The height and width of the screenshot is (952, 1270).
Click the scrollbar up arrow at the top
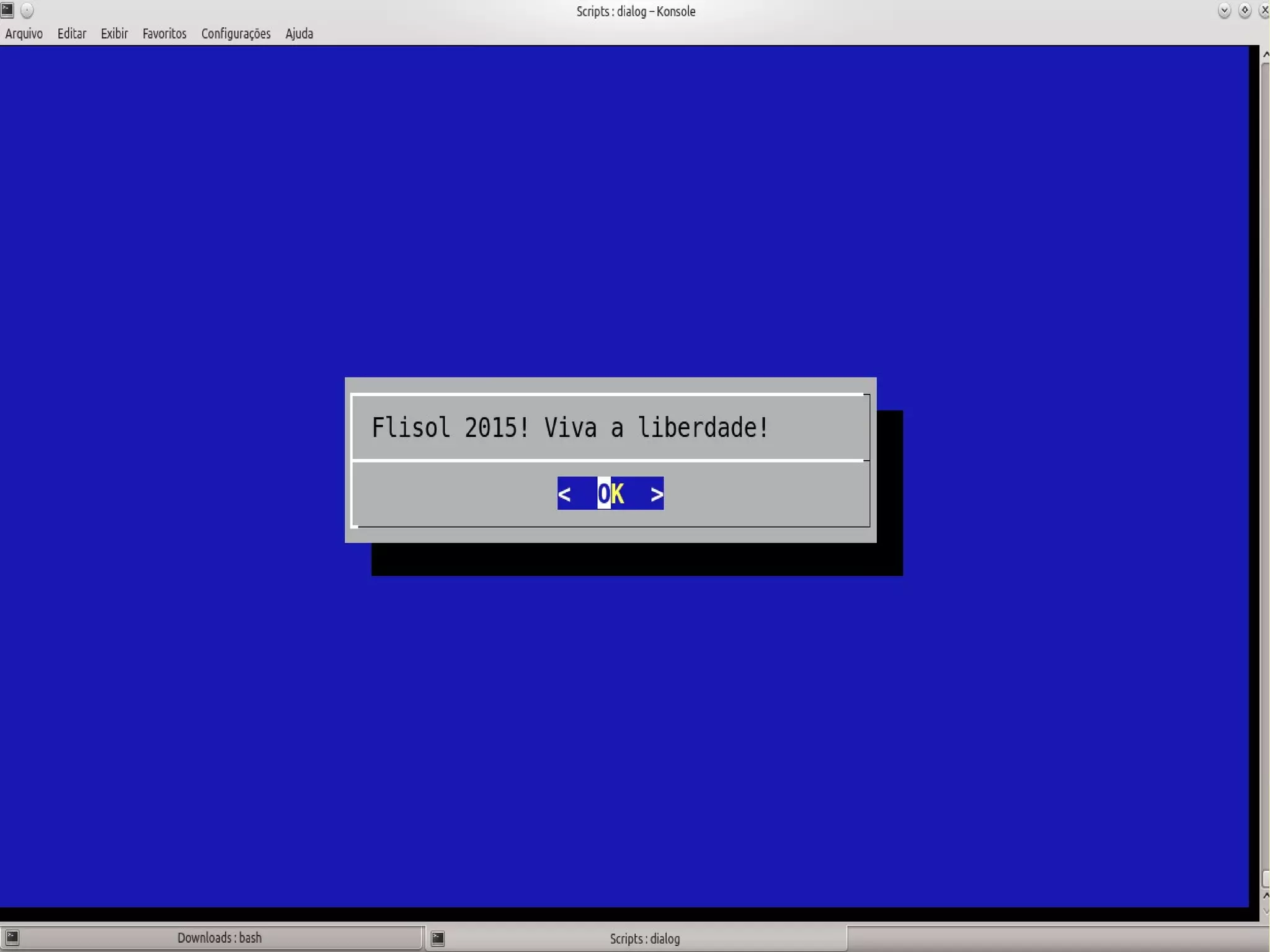(1265, 55)
